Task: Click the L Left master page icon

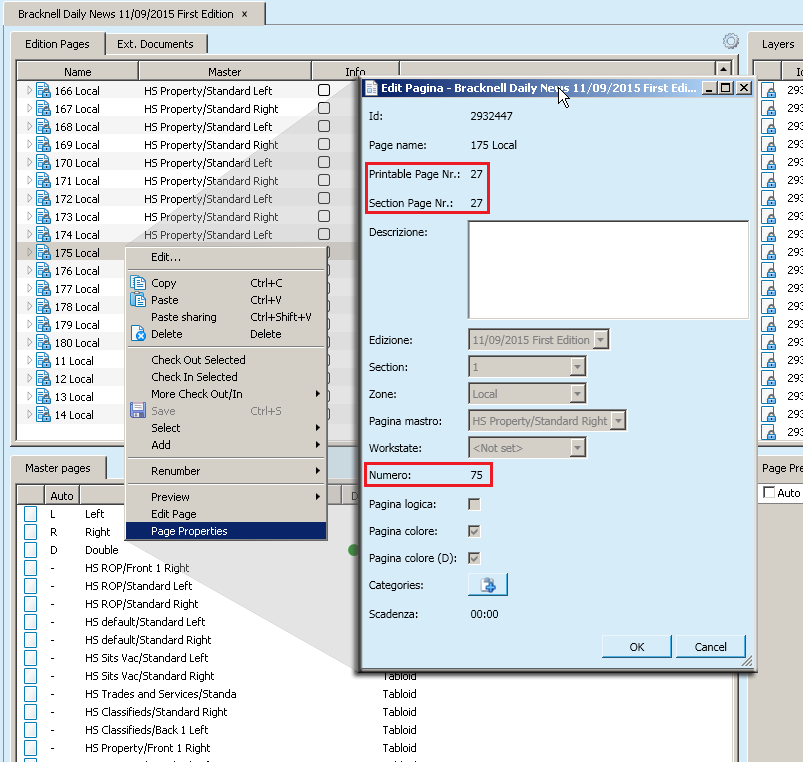Action: click(x=31, y=514)
